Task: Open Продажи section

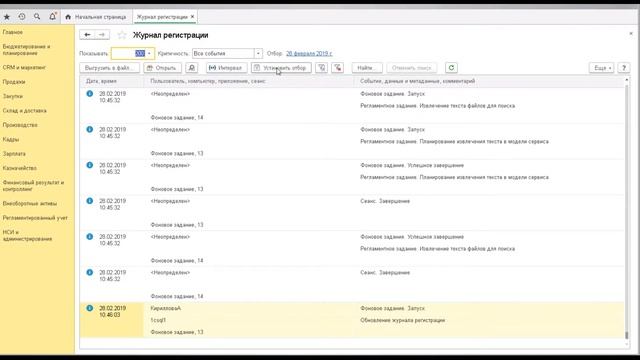Action: click(14, 82)
